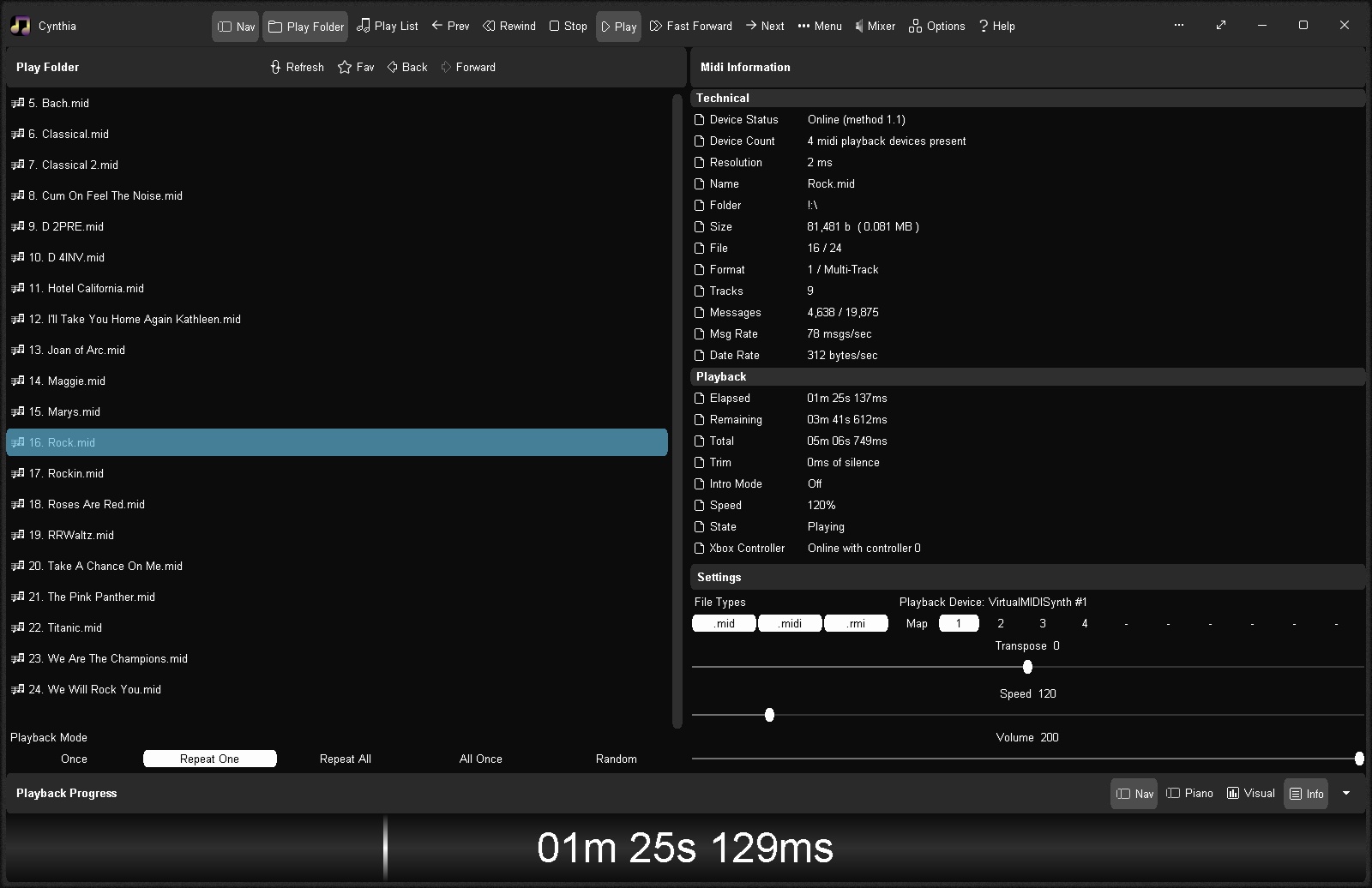
Task: Navigate Back in Play Folder
Action: tap(406, 67)
